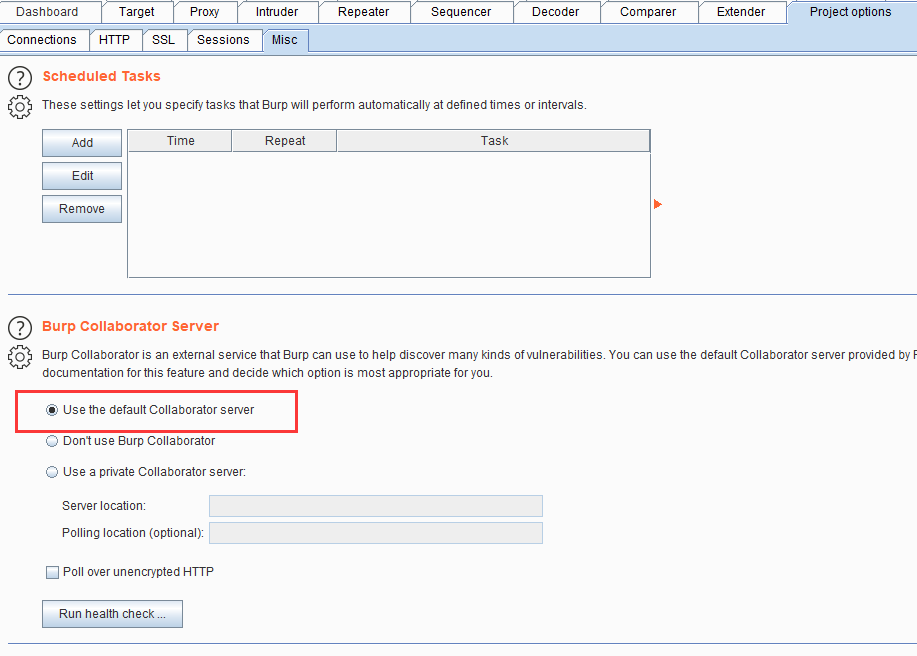Click the Scheduled Tasks heading
Image resolution: width=917 pixels, height=656 pixels.
[x=102, y=76]
